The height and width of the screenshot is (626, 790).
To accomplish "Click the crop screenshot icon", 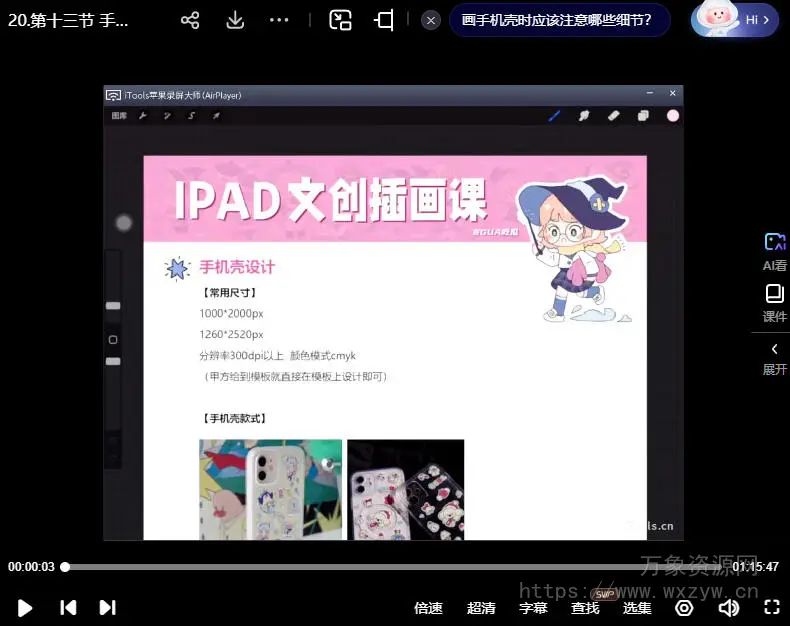I will point(384,20).
